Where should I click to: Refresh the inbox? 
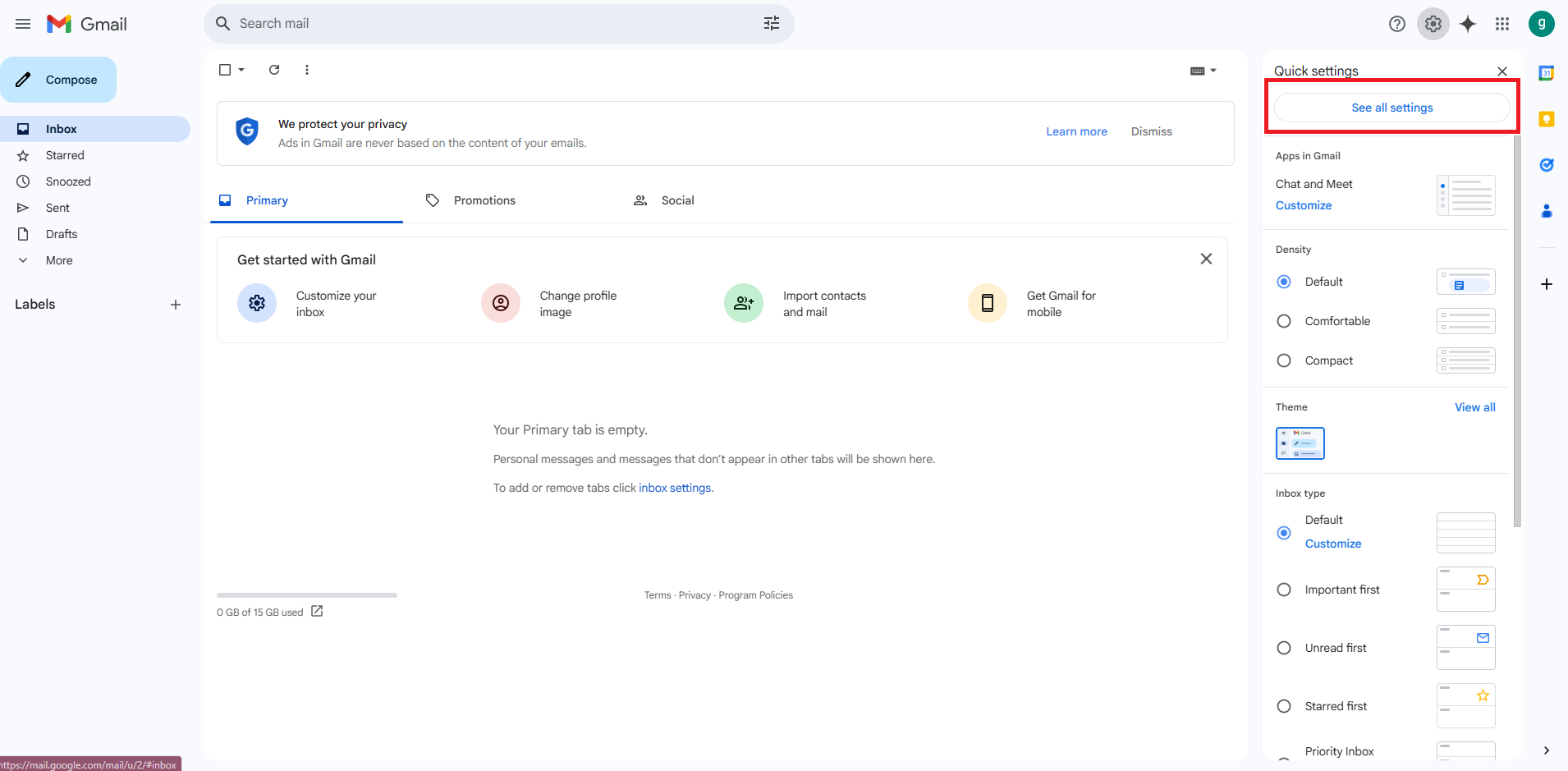tap(274, 70)
